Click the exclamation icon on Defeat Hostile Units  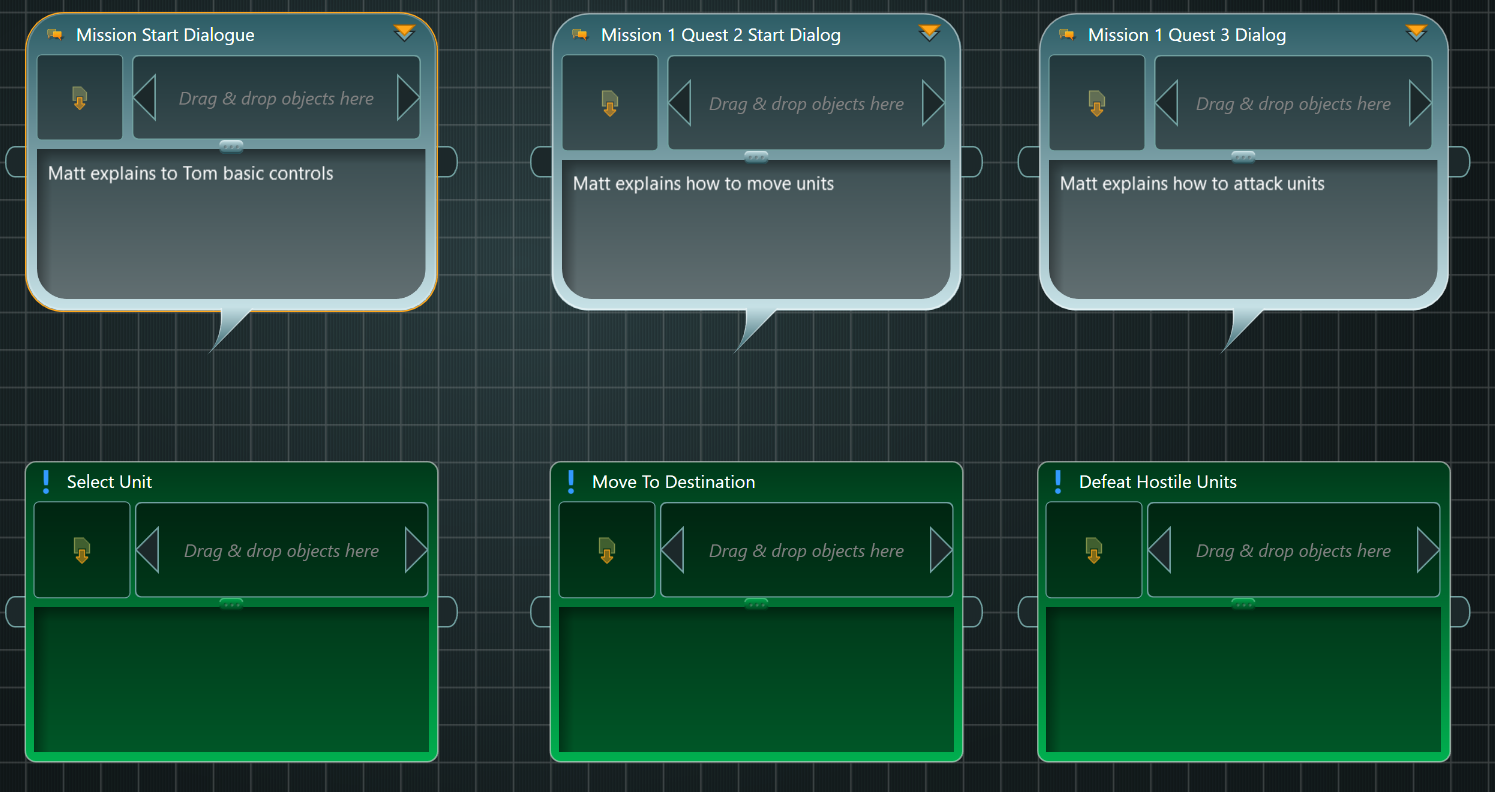(1058, 482)
